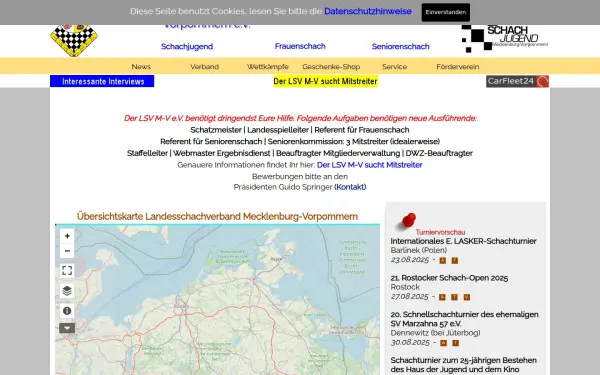Click the Interessante Interviews blue button
Screen dimensions: 600x375
pyautogui.click(x=102, y=81)
